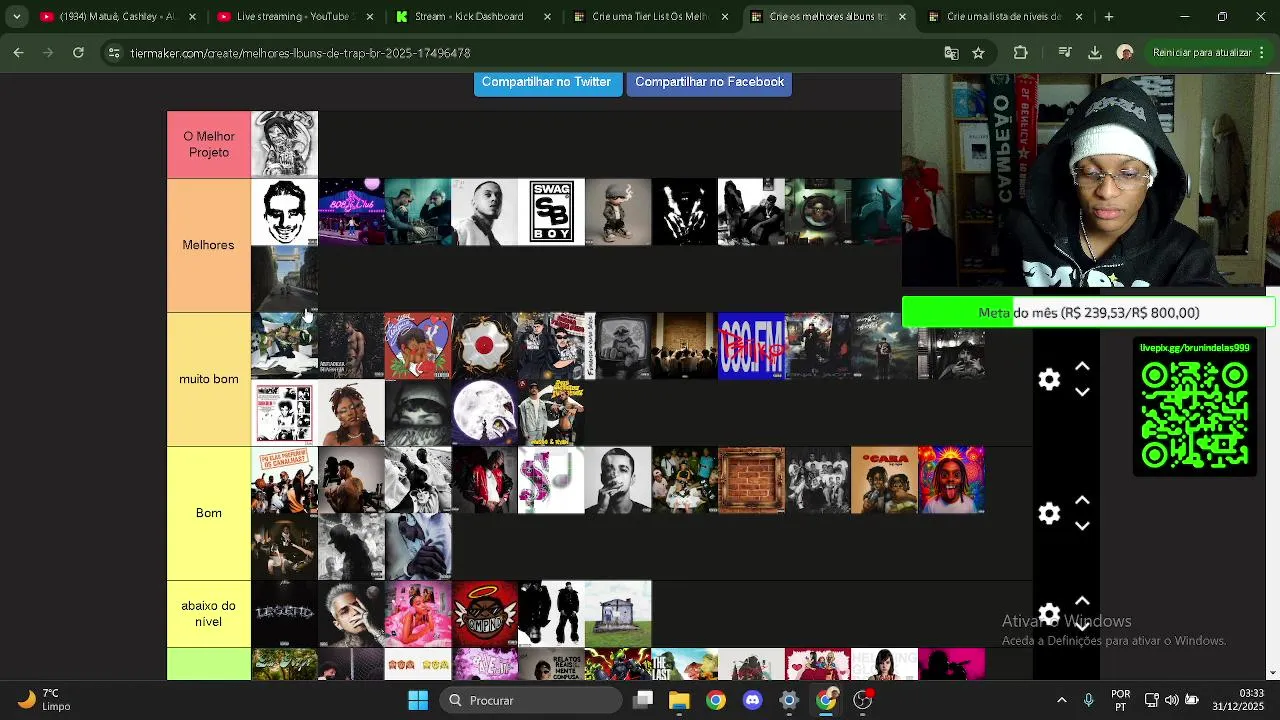Open File Explorer from taskbar
1280x720 pixels.
[x=679, y=700]
